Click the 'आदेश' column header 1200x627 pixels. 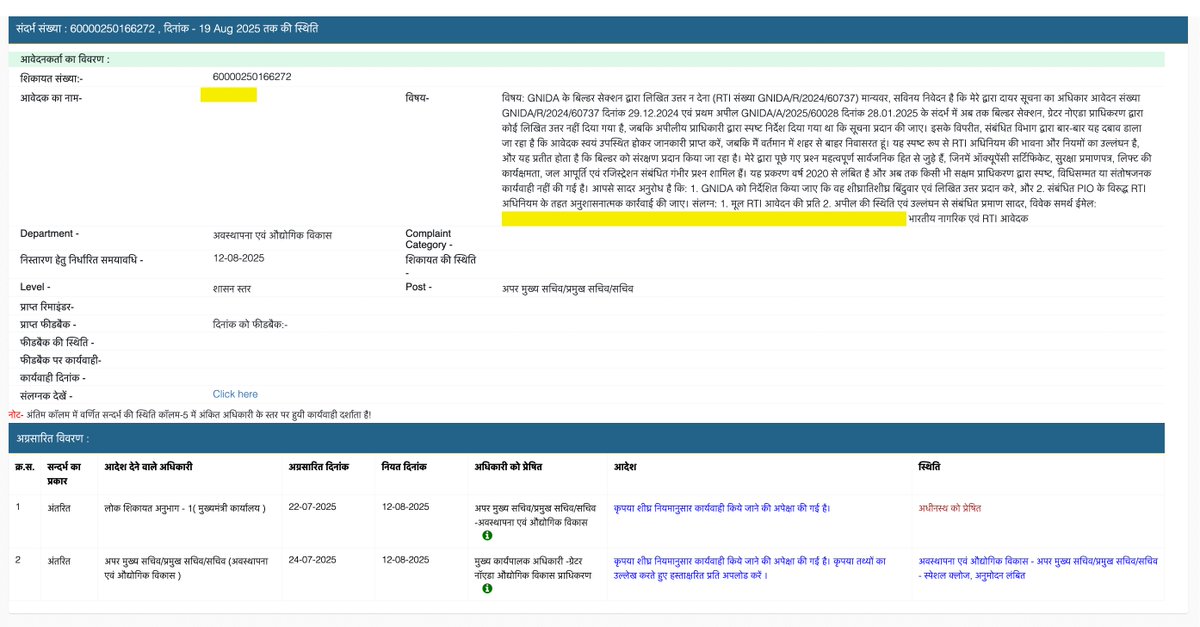click(x=625, y=467)
